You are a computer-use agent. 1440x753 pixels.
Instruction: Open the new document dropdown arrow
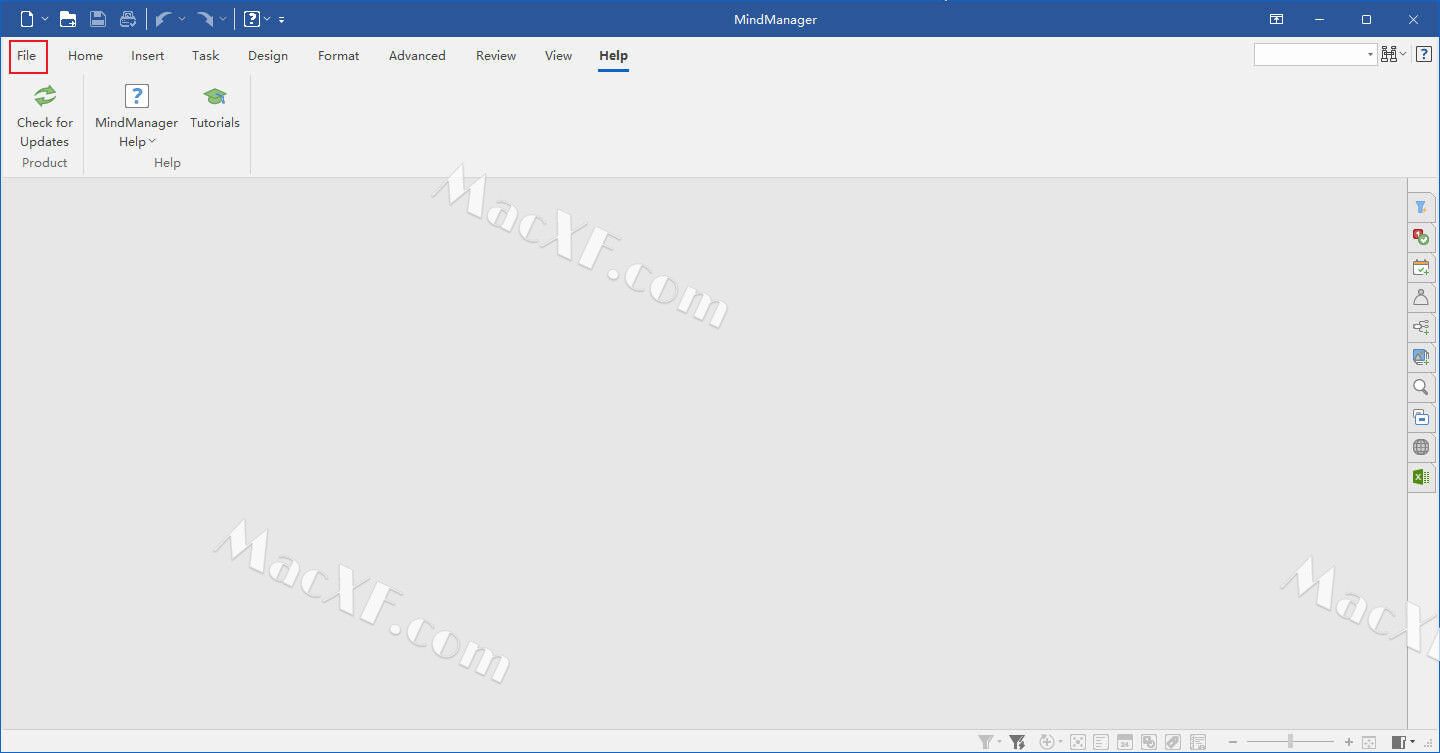[x=45, y=19]
